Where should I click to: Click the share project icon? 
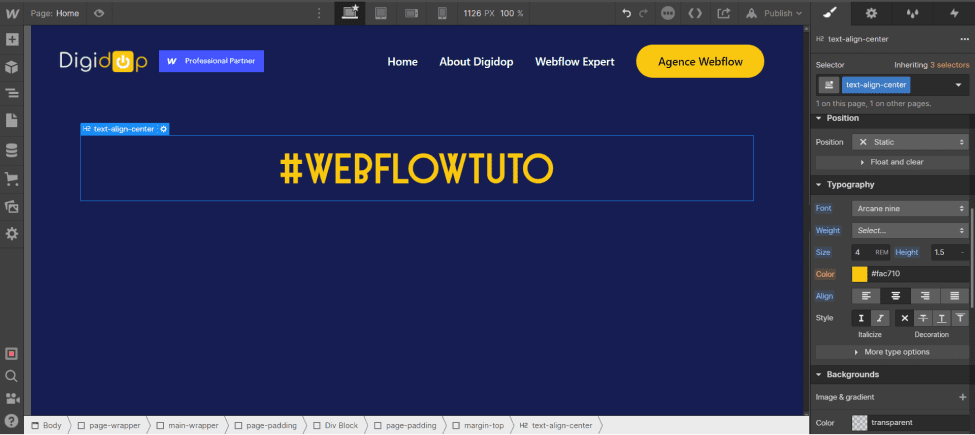724,13
